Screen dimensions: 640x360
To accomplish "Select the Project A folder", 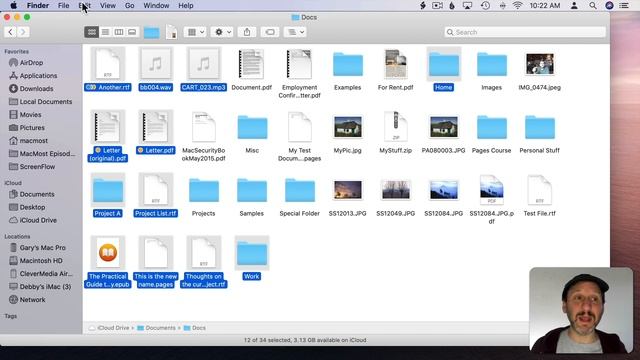I will [x=108, y=190].
